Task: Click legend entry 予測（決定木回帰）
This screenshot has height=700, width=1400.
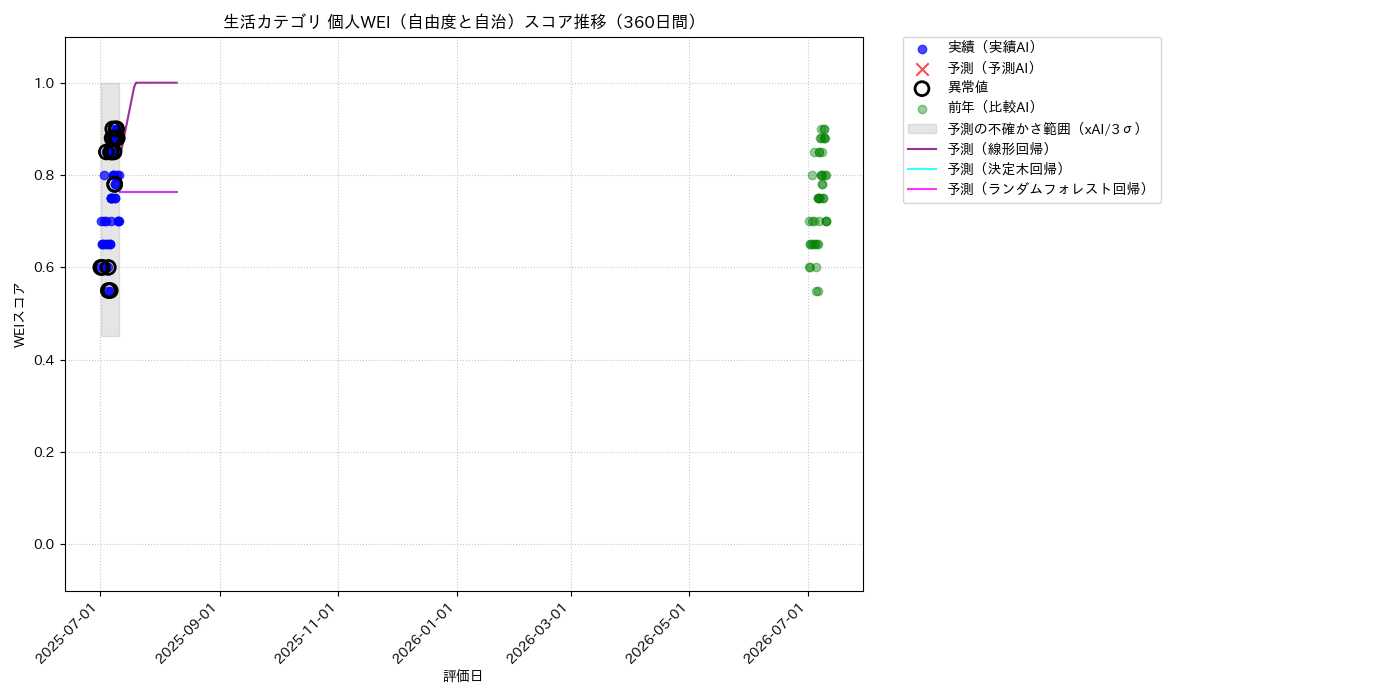Action: pos(1006,169)
